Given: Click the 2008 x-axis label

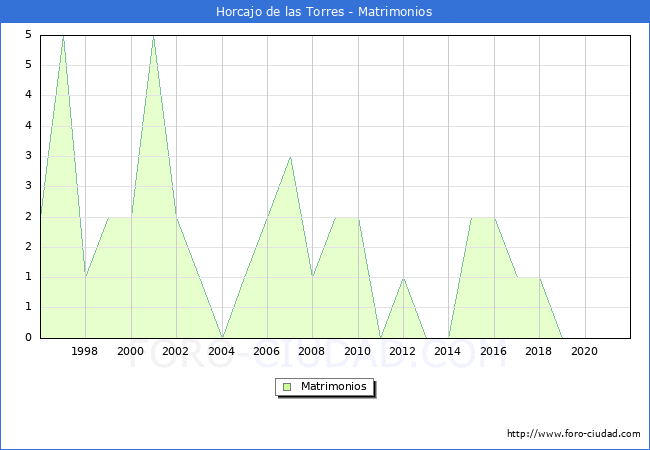Looking at the screenshot, I should click(311, 351).
